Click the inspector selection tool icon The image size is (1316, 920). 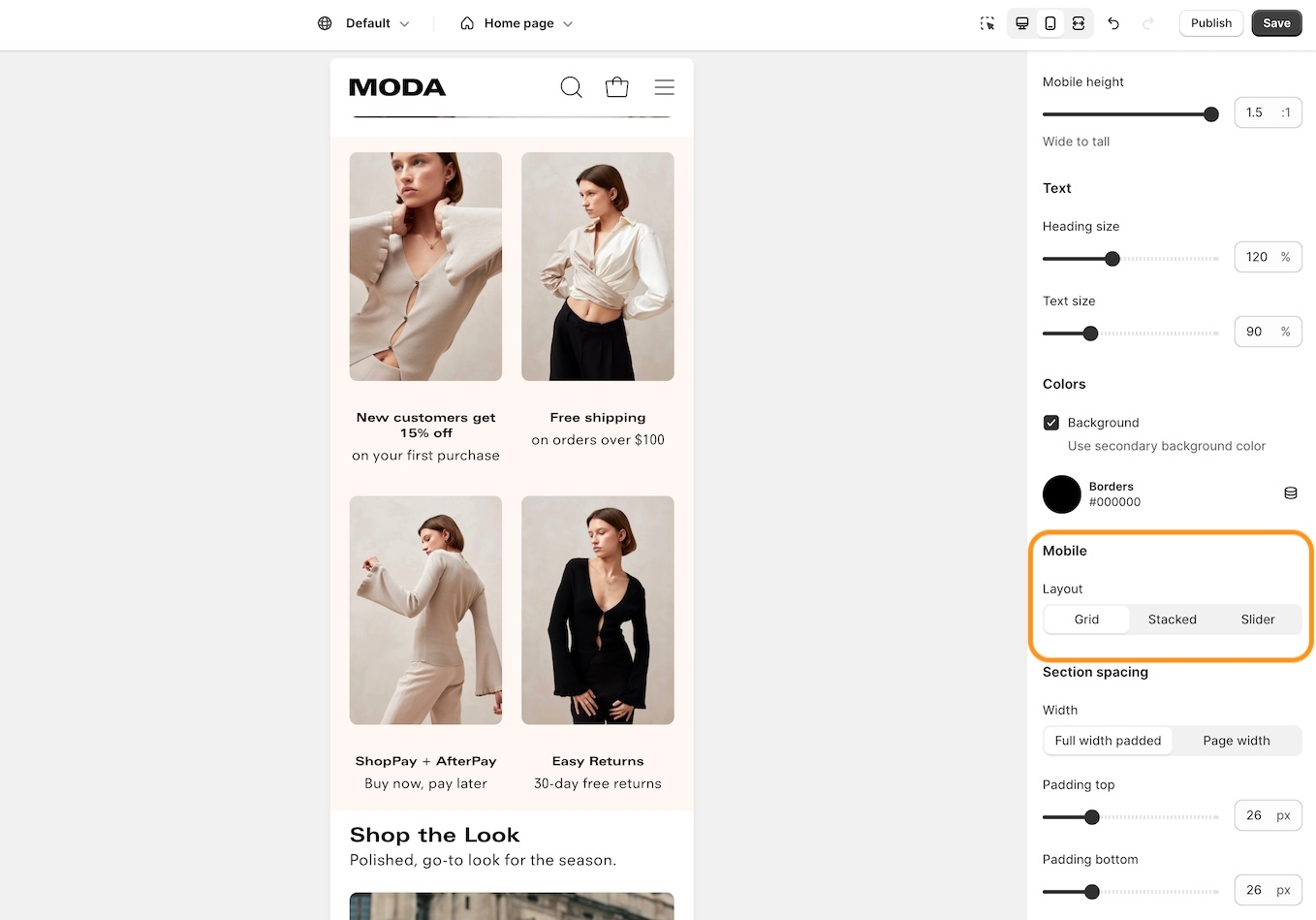pyautogui.click(x=987, y=23)
